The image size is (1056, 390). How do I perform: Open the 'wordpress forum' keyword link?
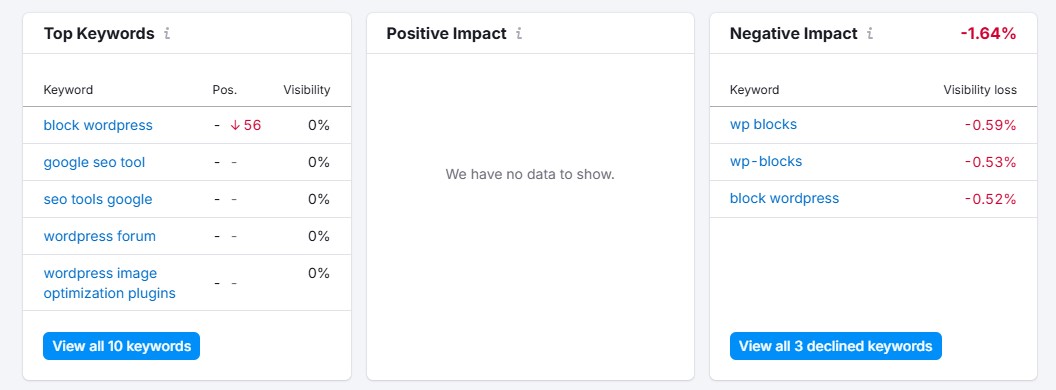(x=100, y=236)
